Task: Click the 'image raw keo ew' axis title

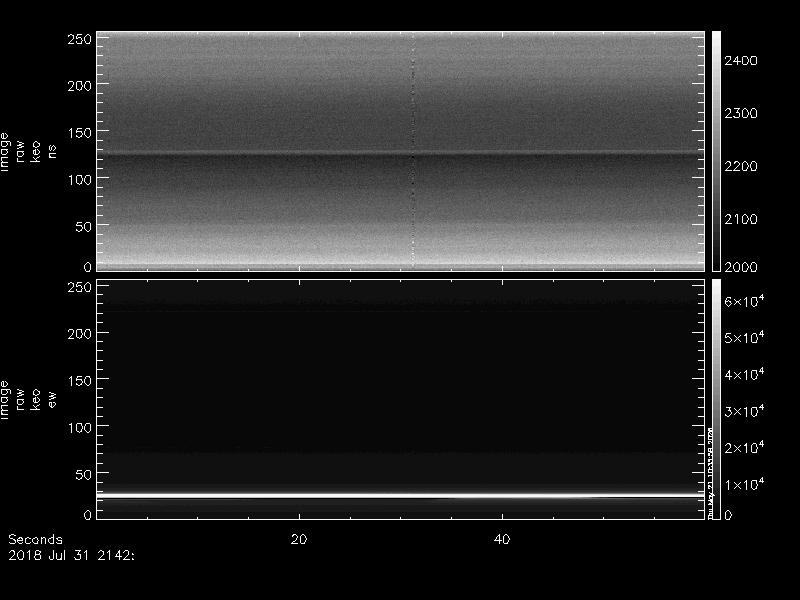Action: click(28, 400)
